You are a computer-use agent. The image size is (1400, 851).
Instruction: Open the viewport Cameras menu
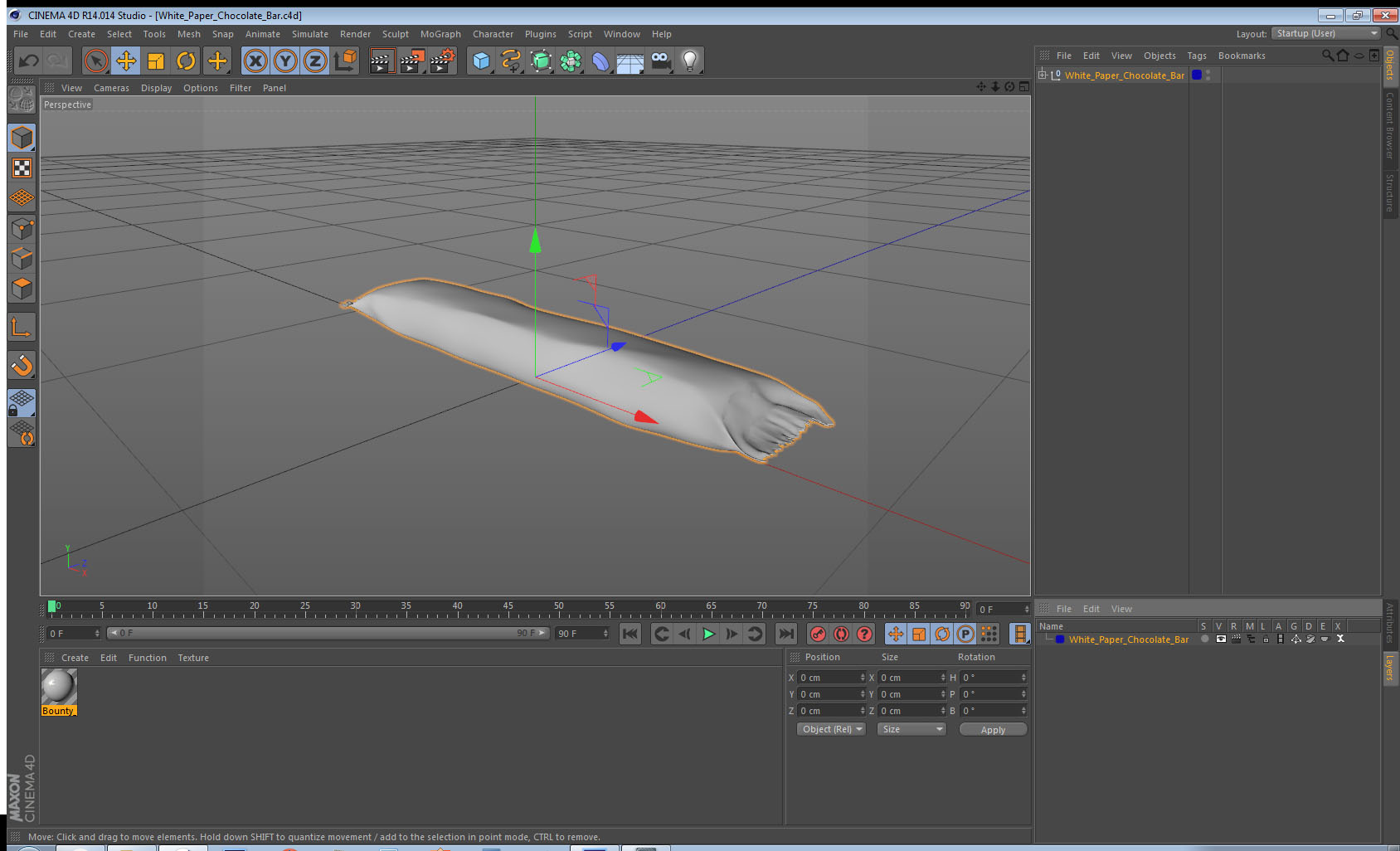(x=111, y=88)
